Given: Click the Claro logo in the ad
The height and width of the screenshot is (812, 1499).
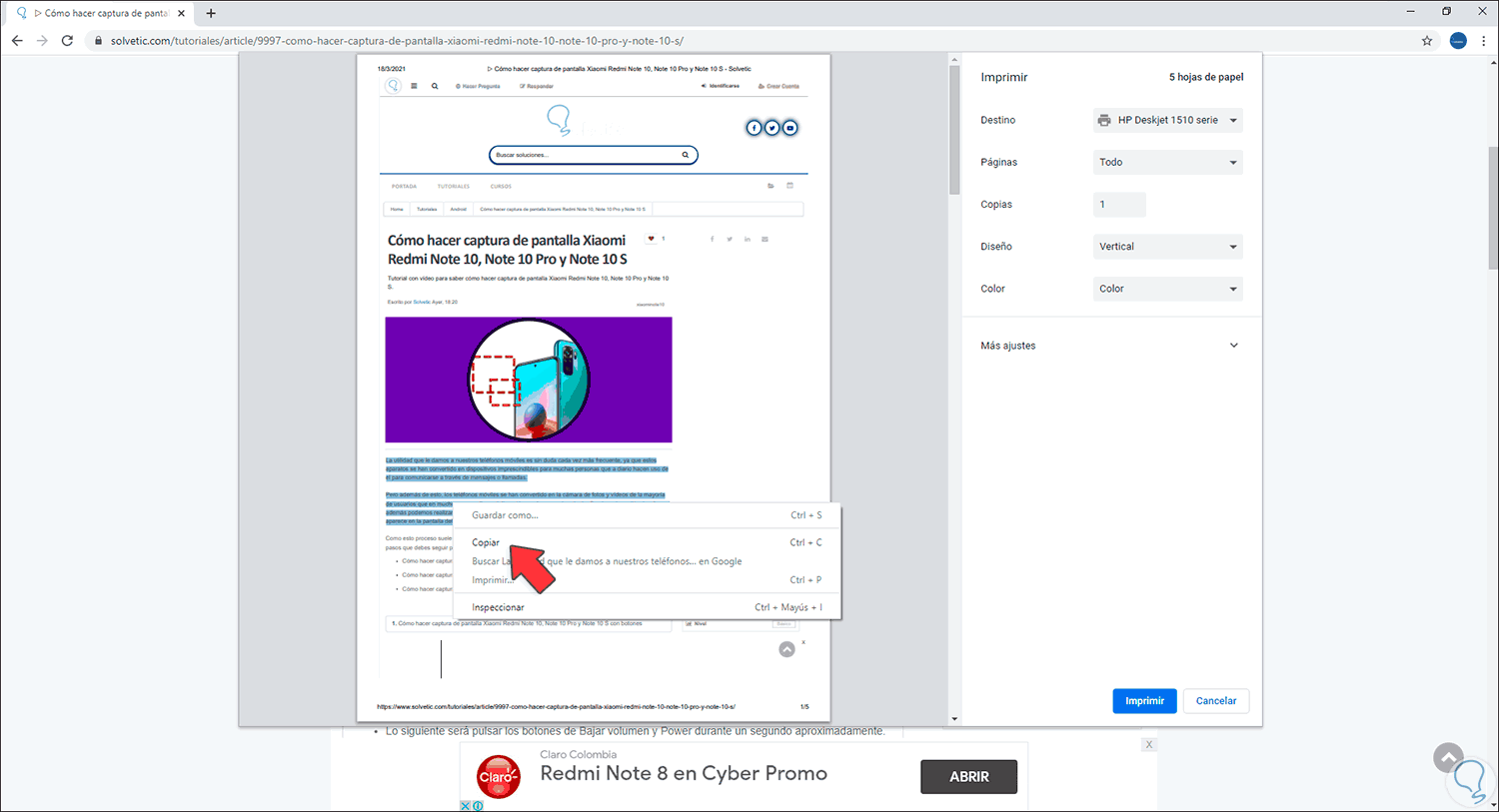Looking at the screenshot, I should pyautogui.click(x=497, y=776).
